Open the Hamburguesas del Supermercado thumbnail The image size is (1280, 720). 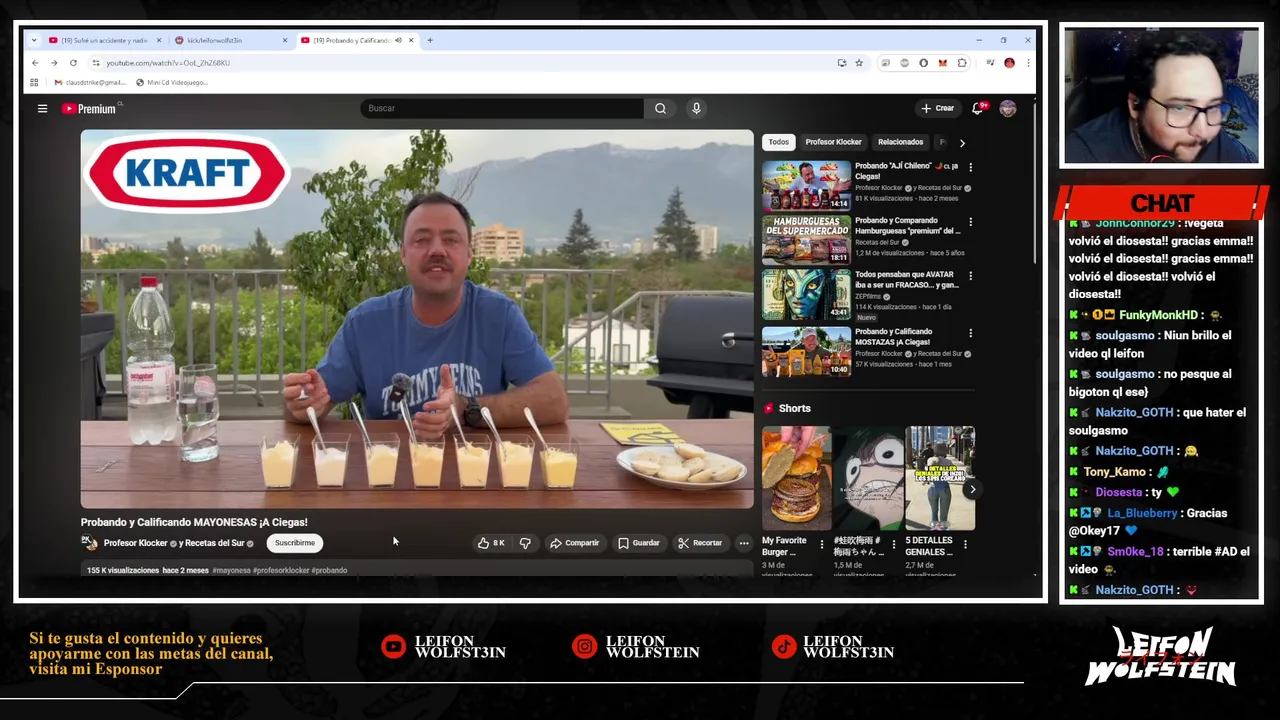click(x=806, y=239)
